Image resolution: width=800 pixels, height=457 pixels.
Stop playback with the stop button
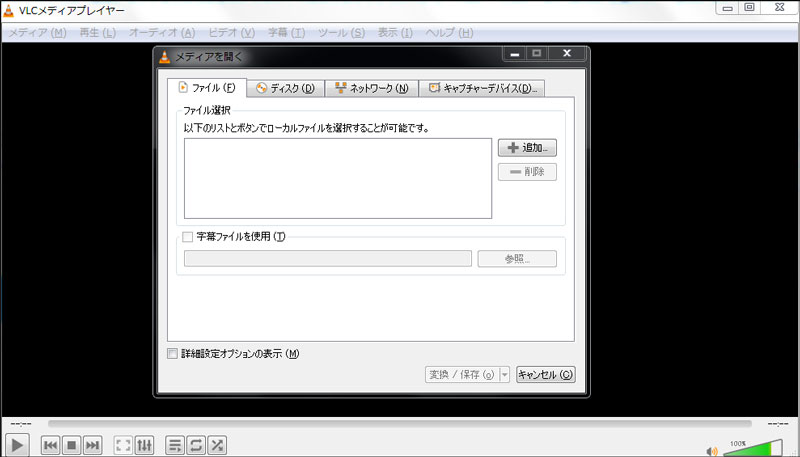pyautogui.click(x=71, y=445)
